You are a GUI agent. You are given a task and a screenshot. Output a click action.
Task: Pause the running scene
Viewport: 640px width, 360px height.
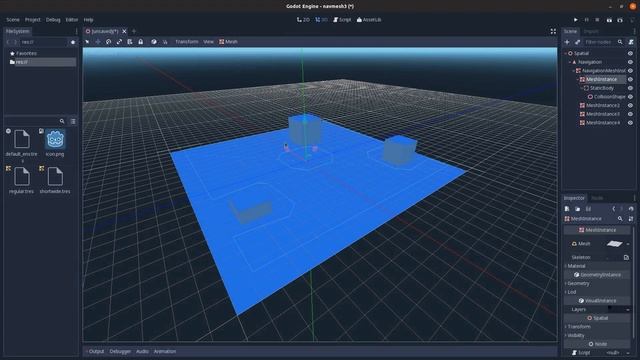(587, 20)
